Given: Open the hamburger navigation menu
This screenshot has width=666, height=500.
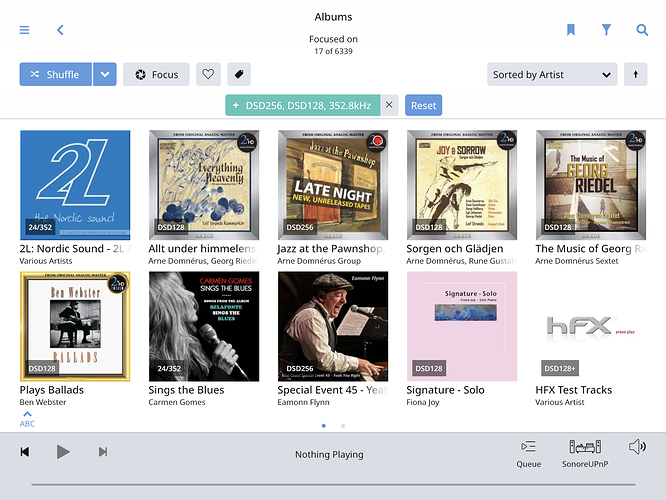Looking at the screenshot, I should tap(24, 30).
